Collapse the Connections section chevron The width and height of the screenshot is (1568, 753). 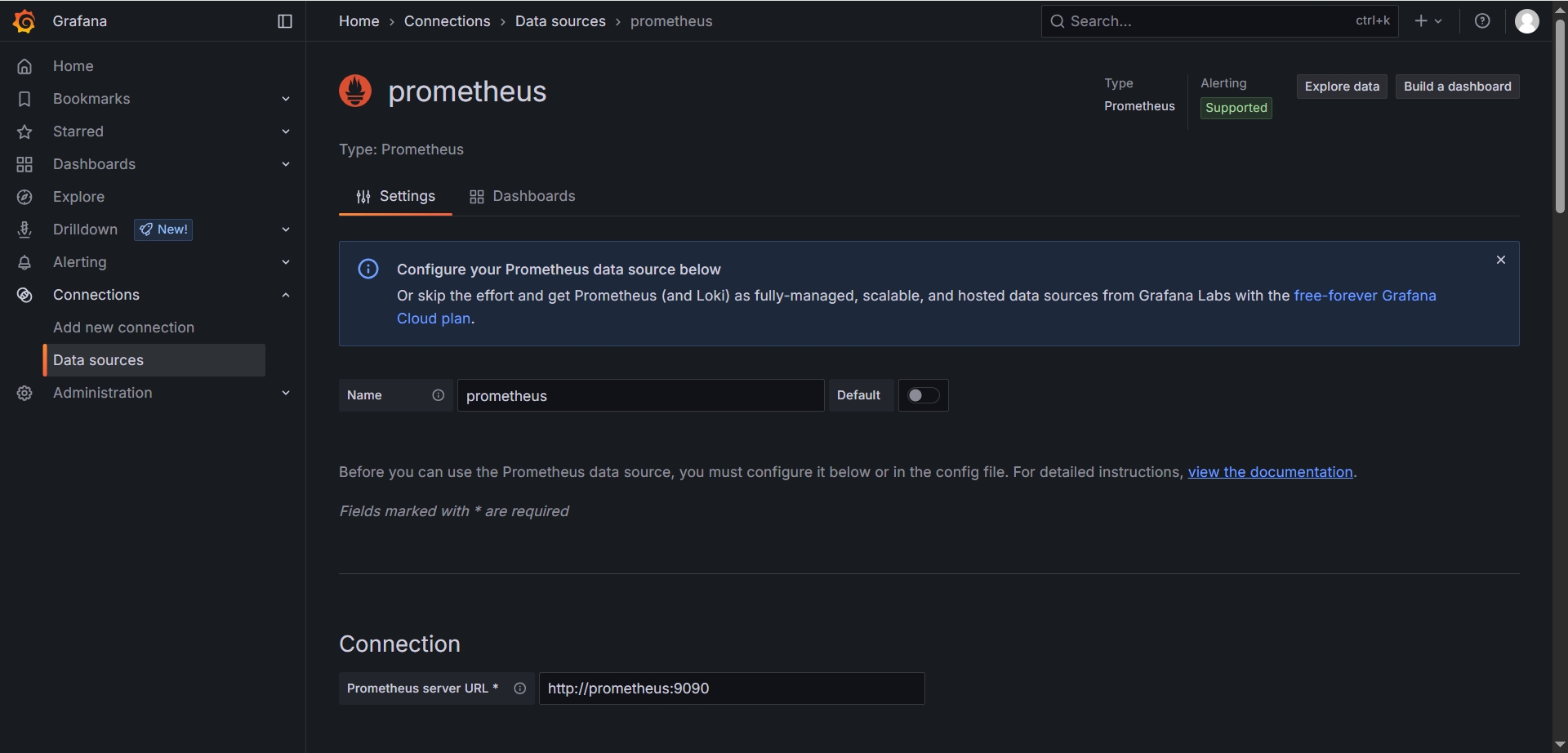point(286,295)
